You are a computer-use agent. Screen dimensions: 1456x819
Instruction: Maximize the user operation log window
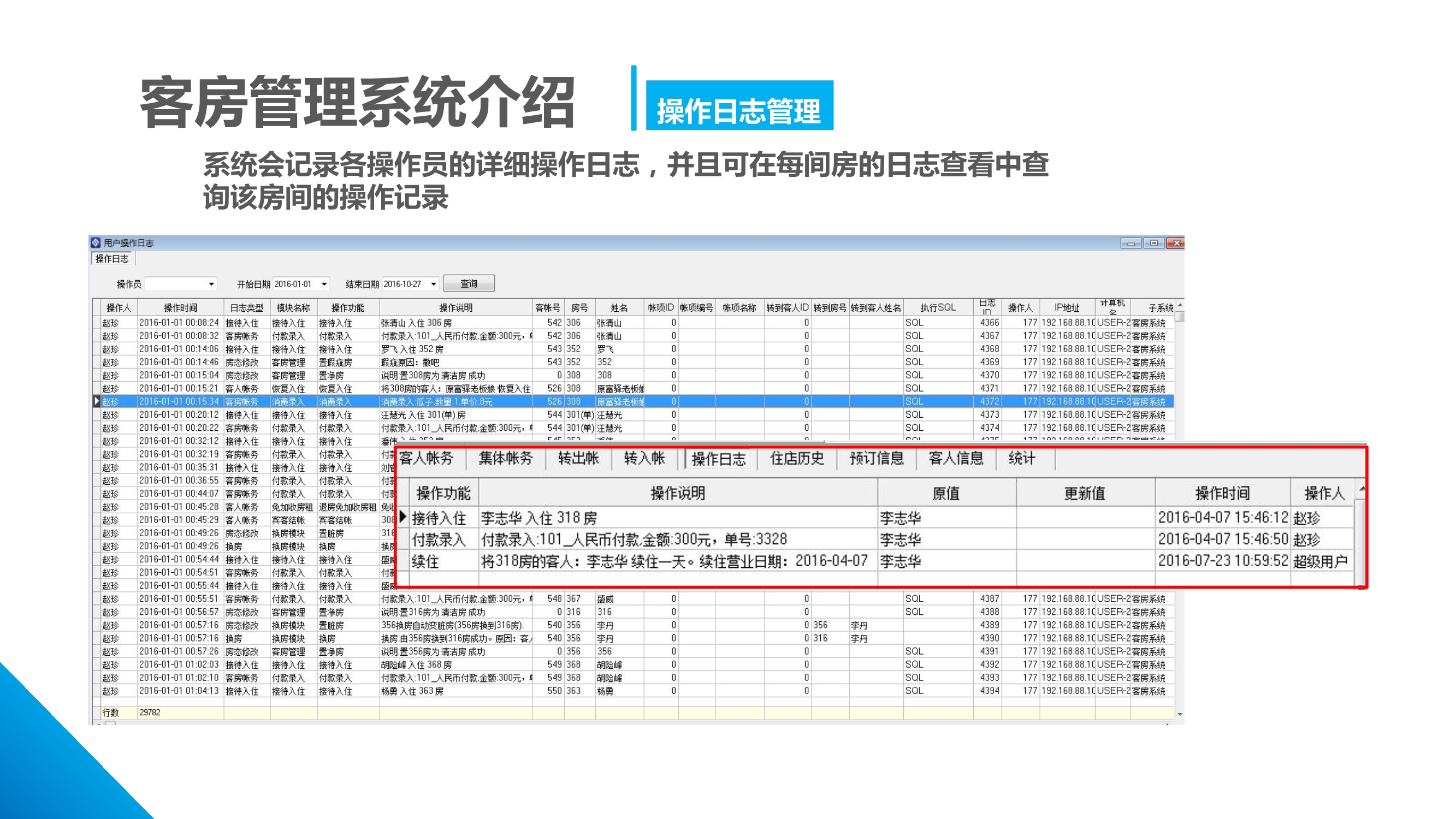[1153, 243]
